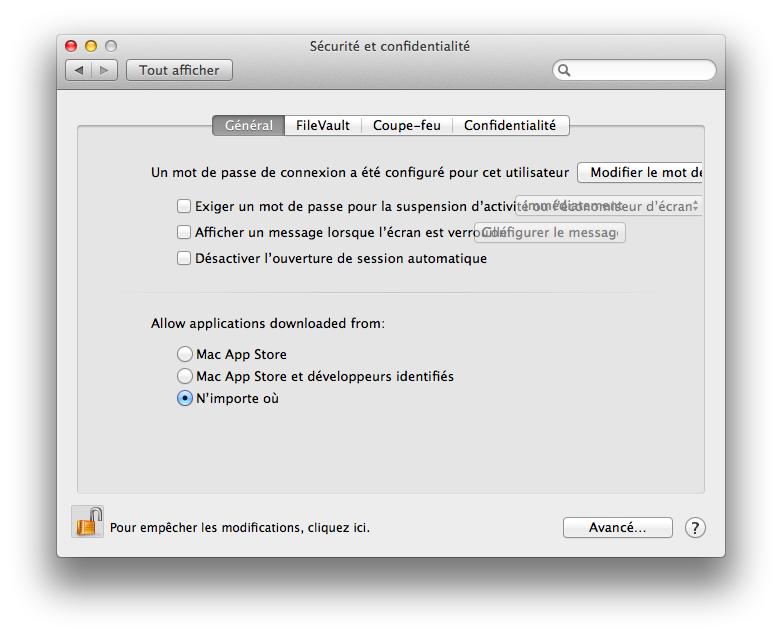The height and width of the screenshot is (636, 782).
Task: Click the padlock icon to prevent changes
Action: pos(88,522)
